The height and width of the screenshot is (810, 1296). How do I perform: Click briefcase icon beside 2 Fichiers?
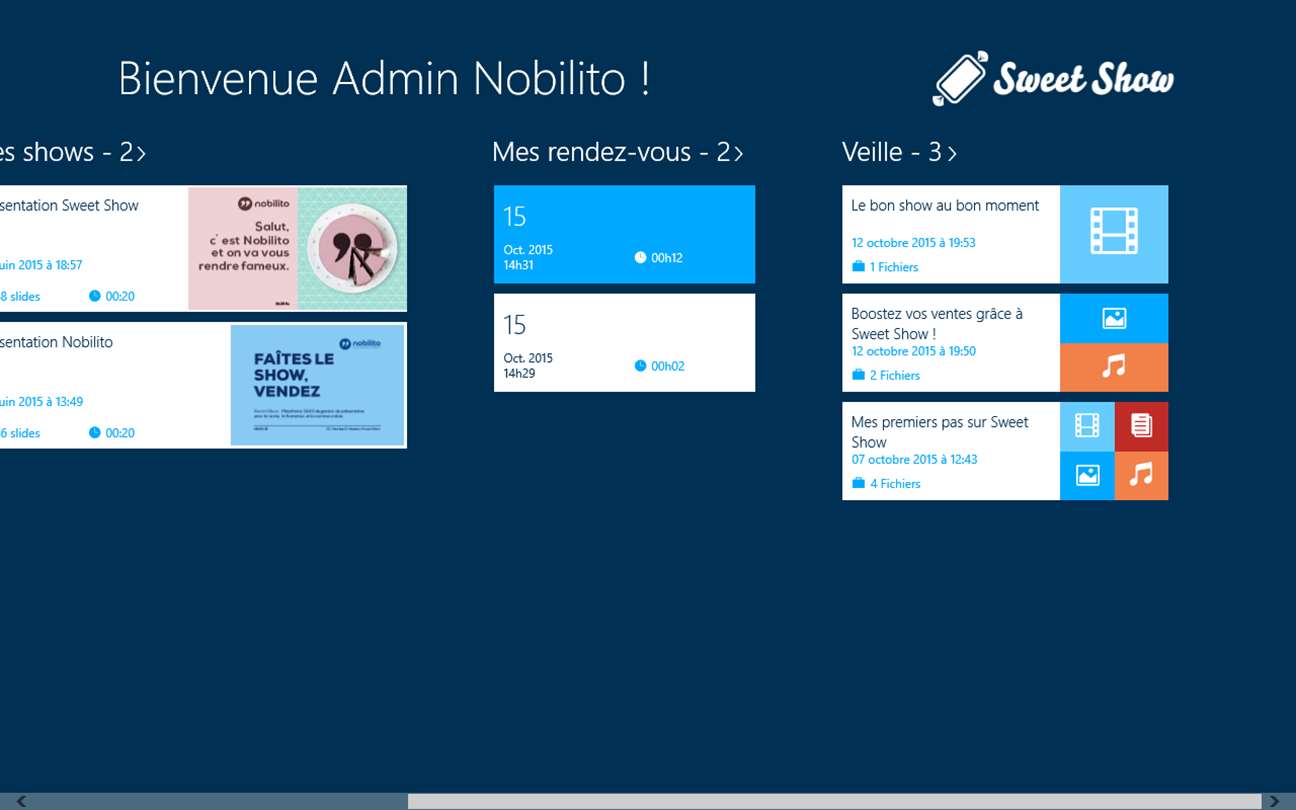[x=858, y=375]
